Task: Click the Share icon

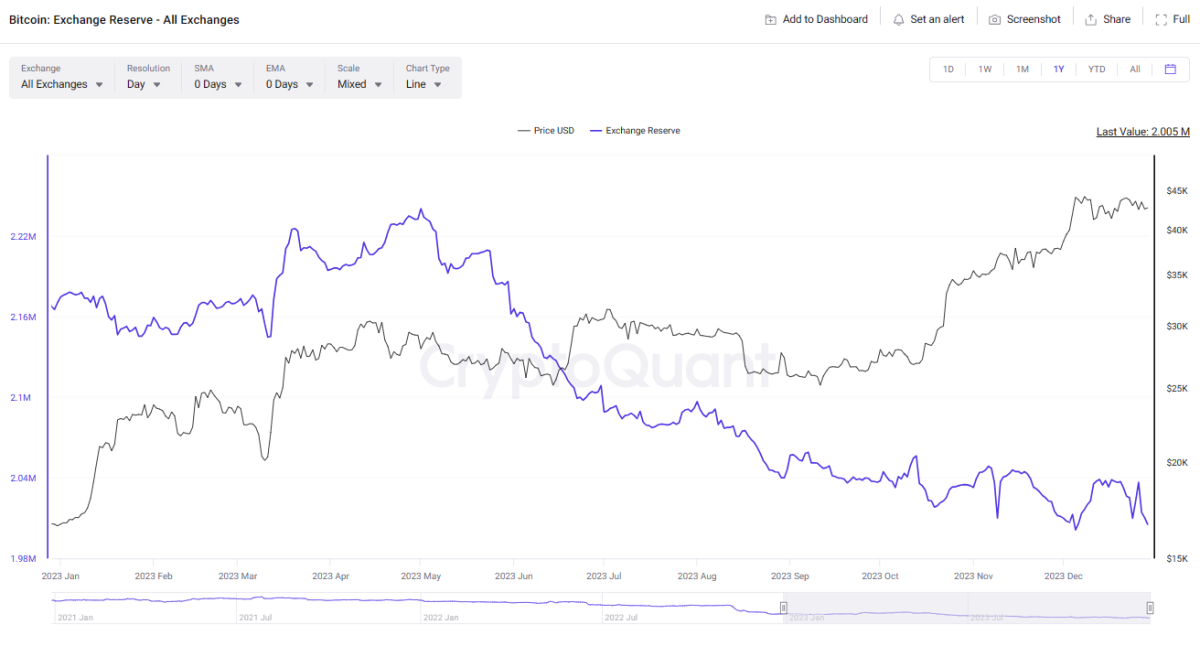Action: [x=1091, y=20]
